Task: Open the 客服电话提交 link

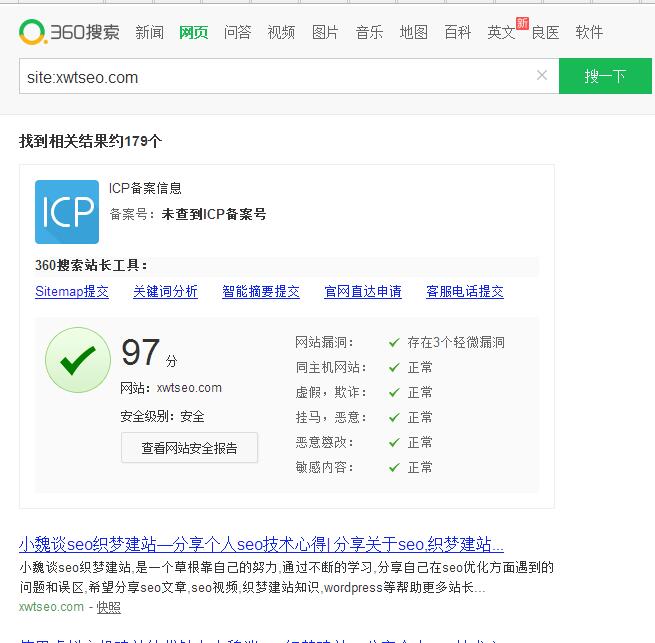Action: point(465,292)
